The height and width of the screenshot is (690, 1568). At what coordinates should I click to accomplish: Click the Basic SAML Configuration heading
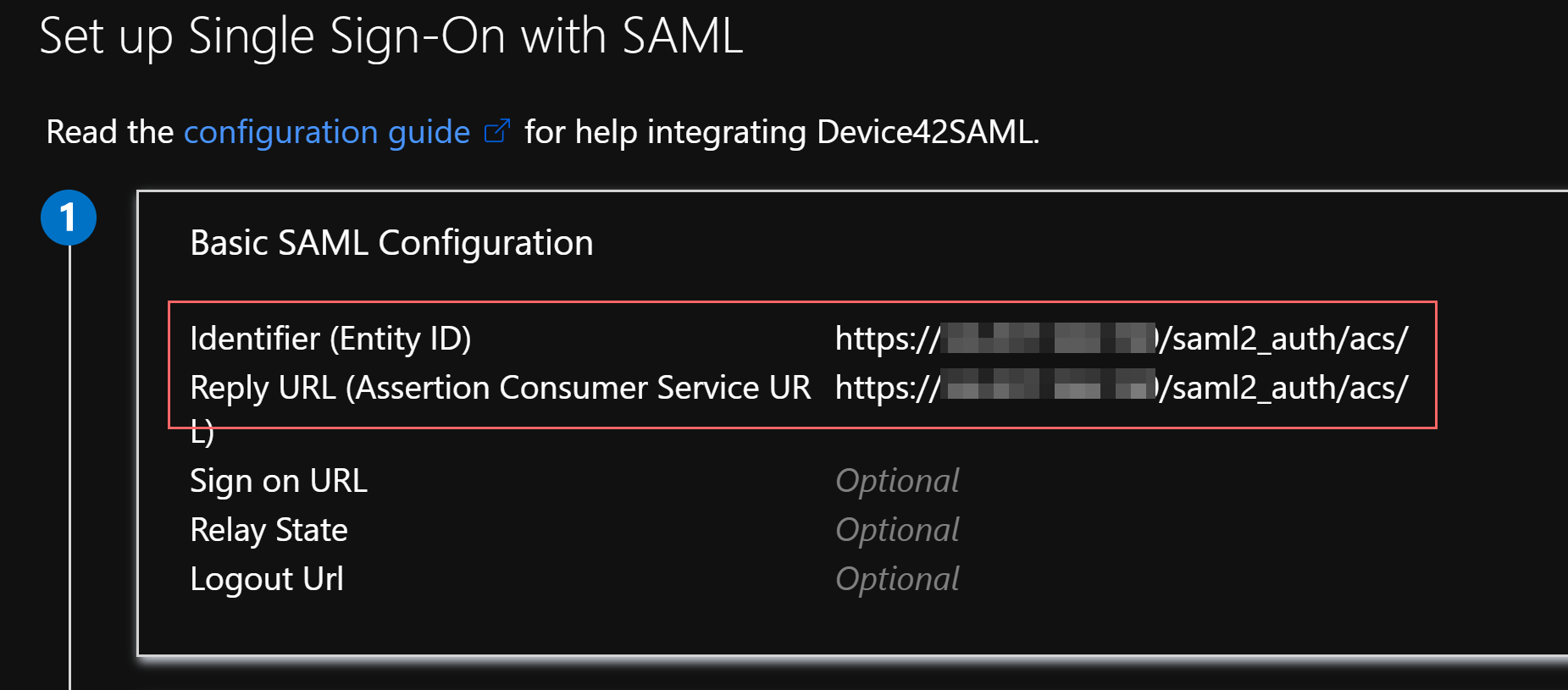click(x=391, y=243)
